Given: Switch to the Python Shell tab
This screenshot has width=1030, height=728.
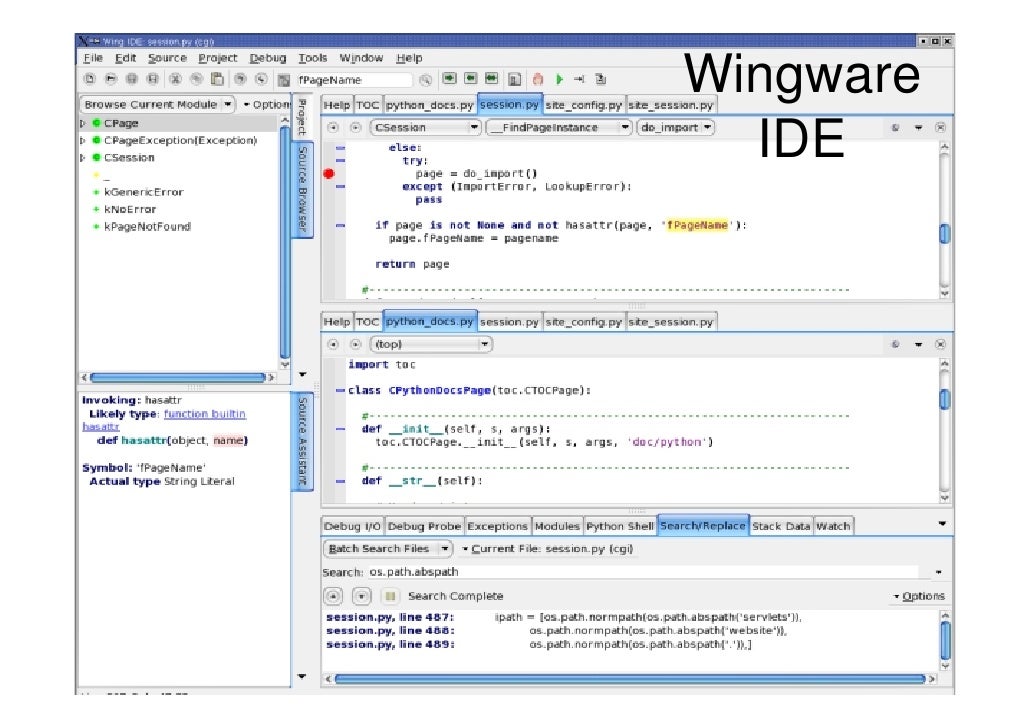Looking at the screenshot, I should click(x=620, y=526).
